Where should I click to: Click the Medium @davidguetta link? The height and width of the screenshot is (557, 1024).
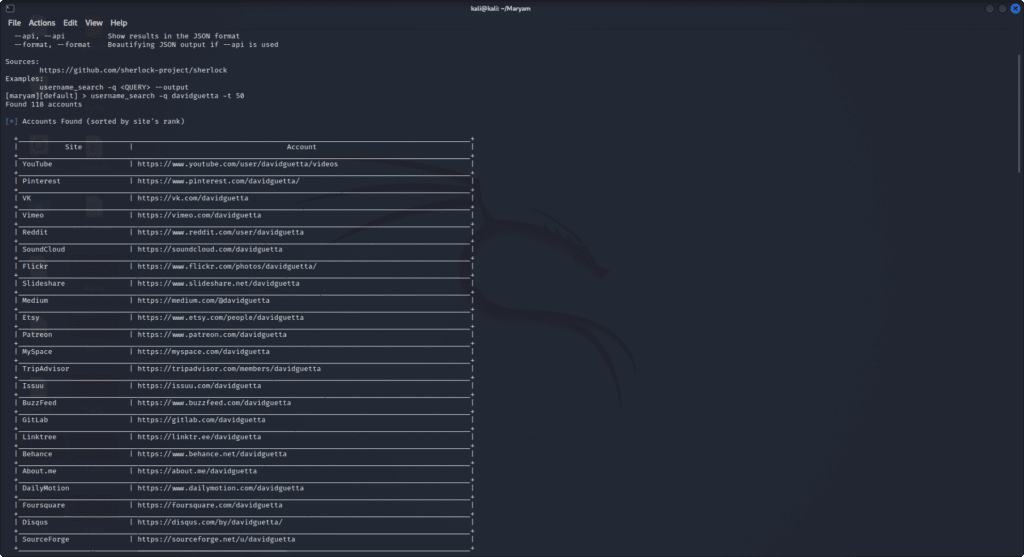point(203,300)
